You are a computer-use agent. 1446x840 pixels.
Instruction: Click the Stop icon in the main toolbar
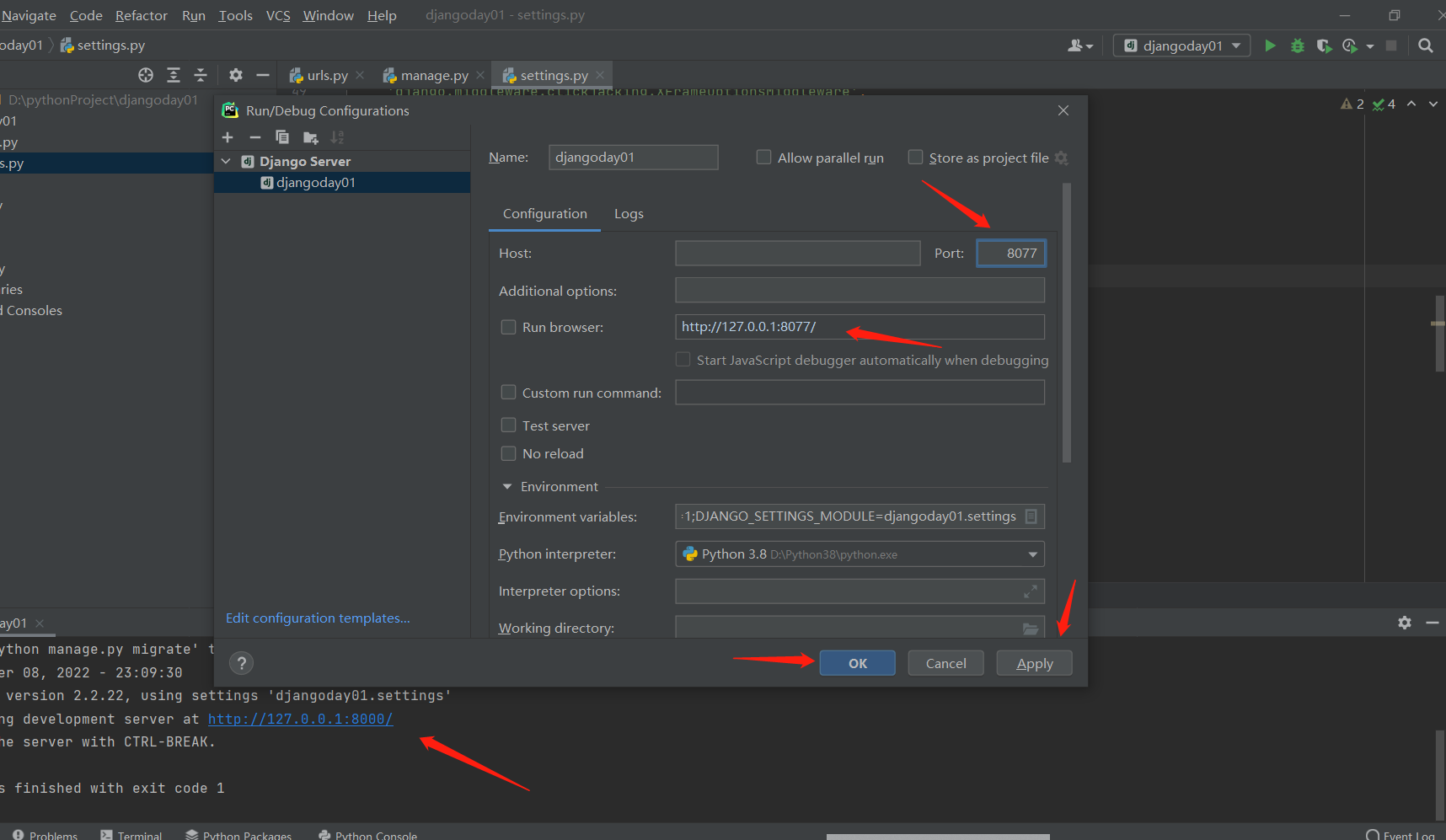pos(1391,45)
